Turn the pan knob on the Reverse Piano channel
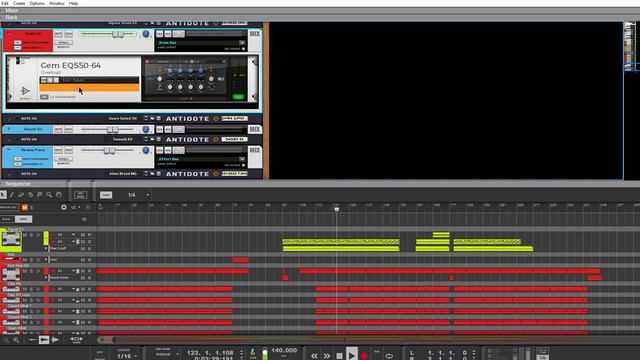 146,150
